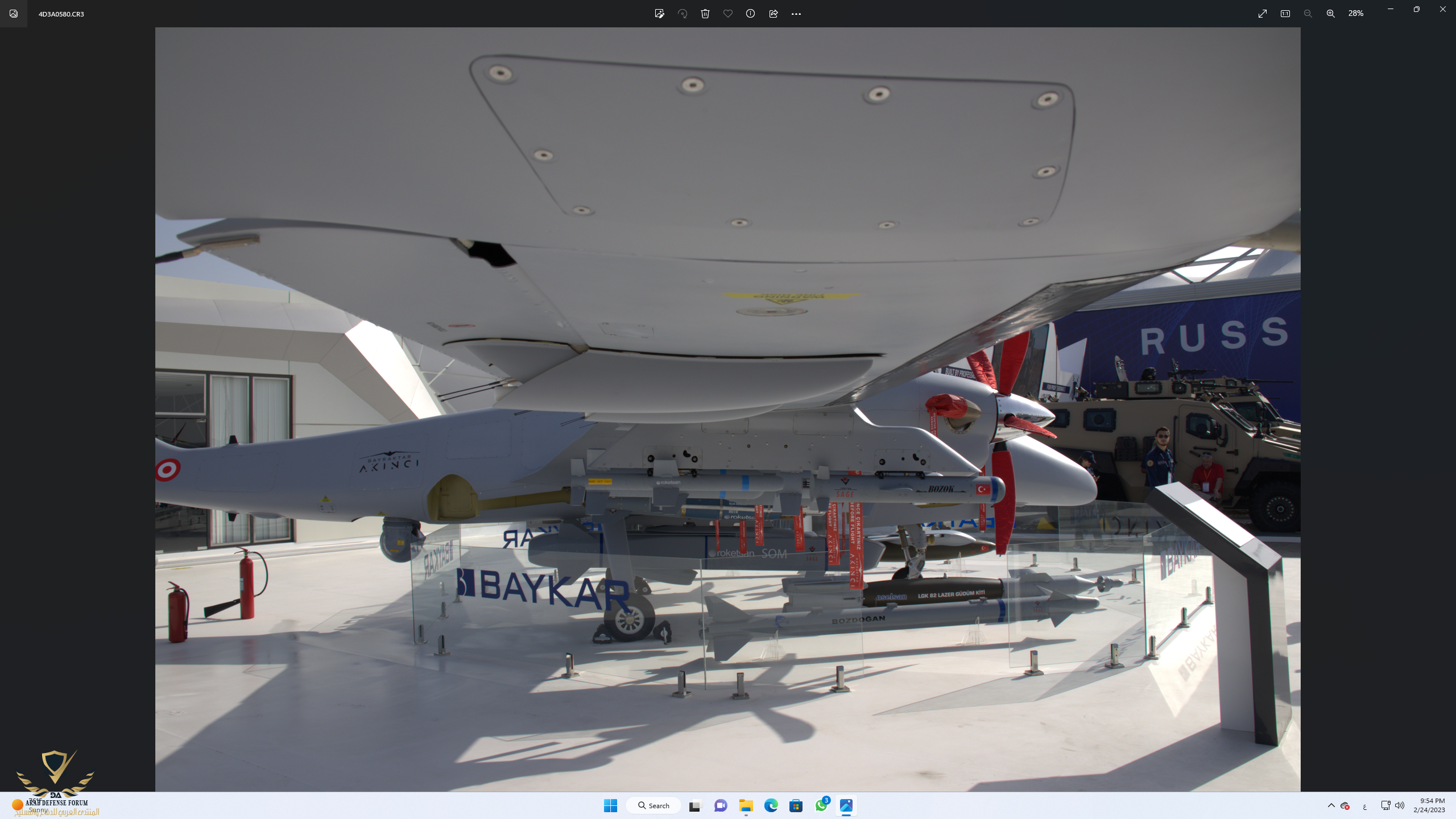Launch Microsoft Edge from taskbar
This screenshot has height=819, width=1456.
click(771, 805)
